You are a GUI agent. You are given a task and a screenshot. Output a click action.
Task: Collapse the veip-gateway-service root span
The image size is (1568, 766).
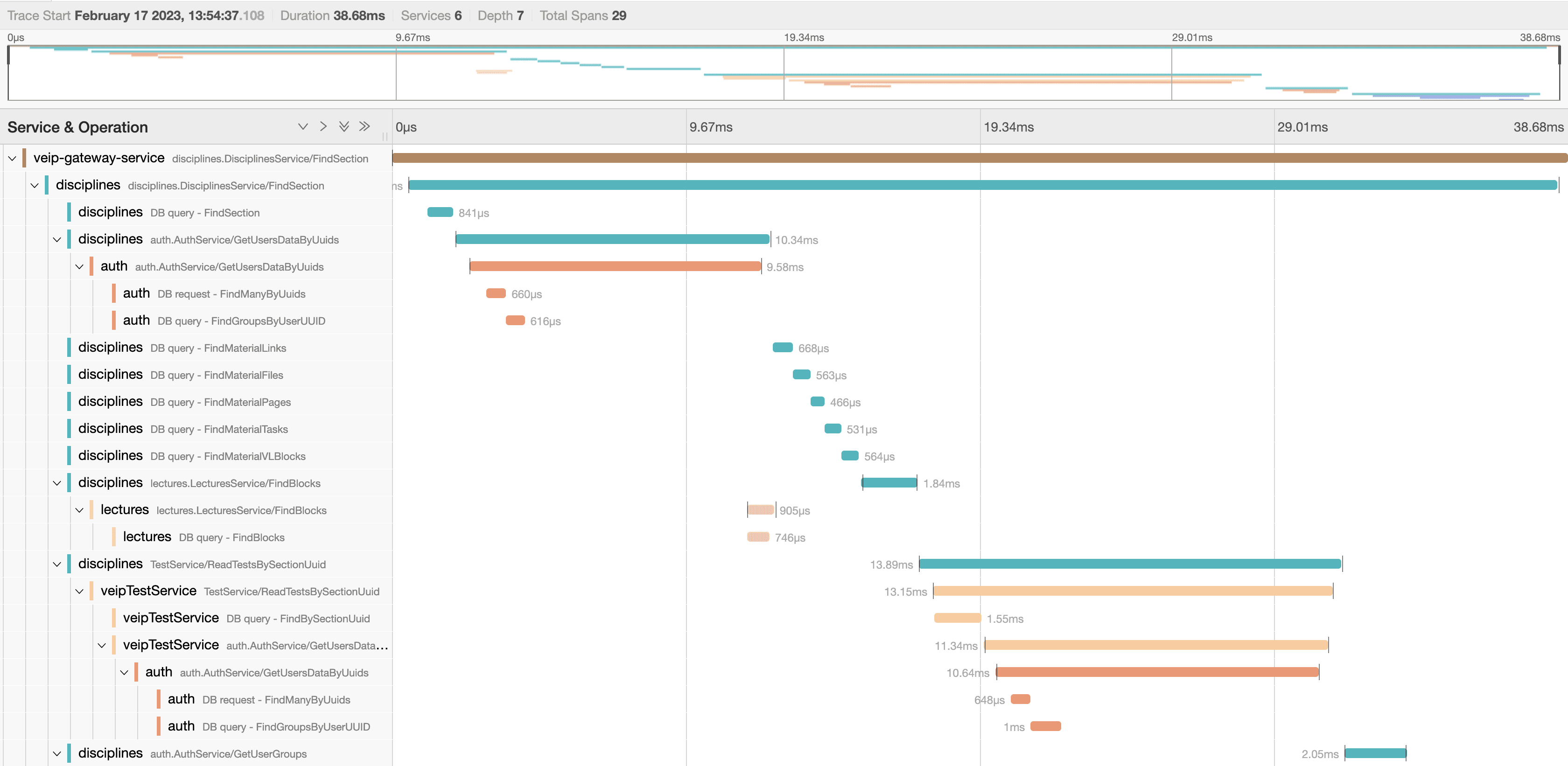tap(12, 159)
